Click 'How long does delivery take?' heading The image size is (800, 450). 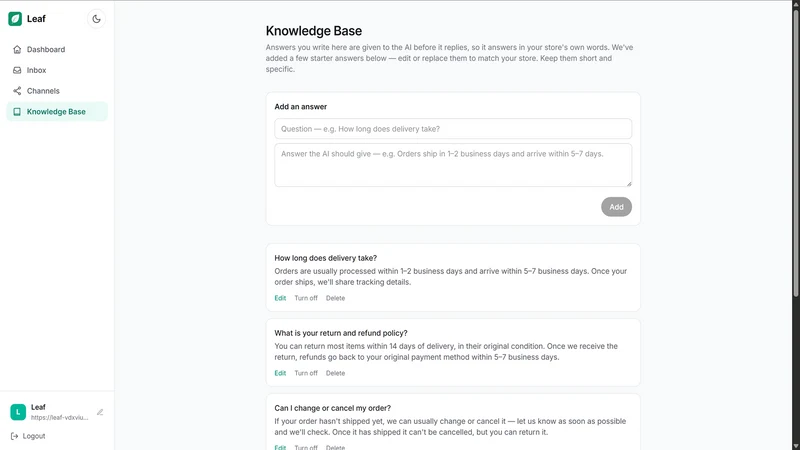pos(326,258)
